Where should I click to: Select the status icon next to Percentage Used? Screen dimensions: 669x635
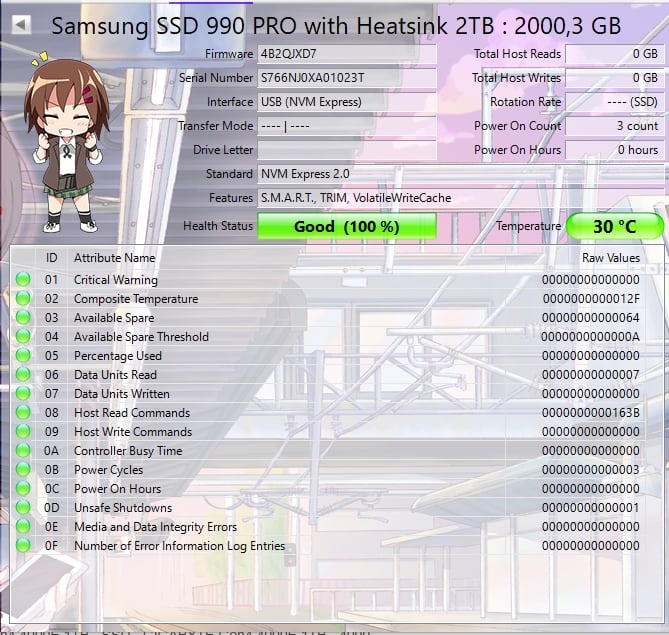coord(23,356)
